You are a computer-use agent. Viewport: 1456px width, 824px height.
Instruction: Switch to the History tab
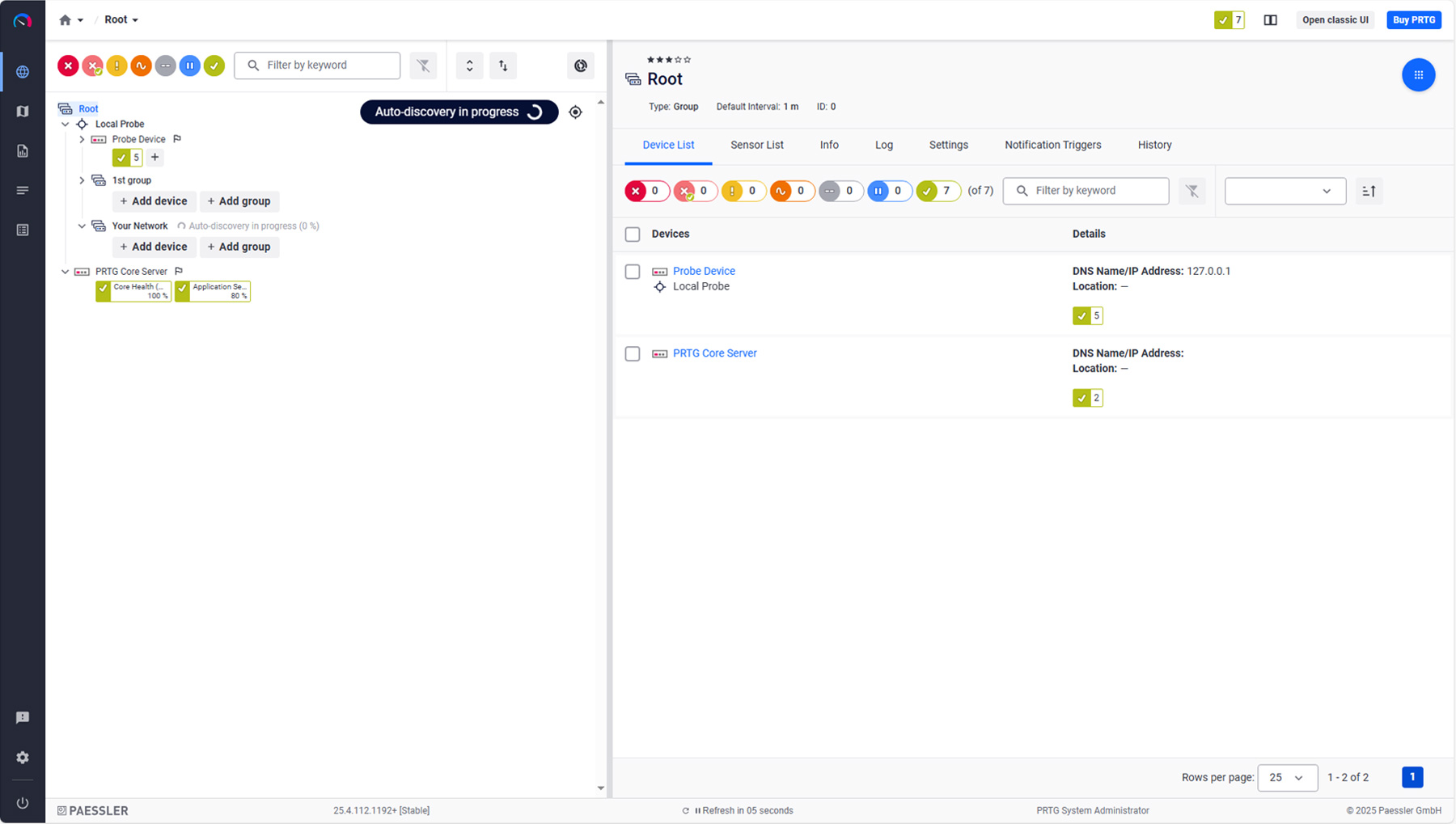point(1154,146)
